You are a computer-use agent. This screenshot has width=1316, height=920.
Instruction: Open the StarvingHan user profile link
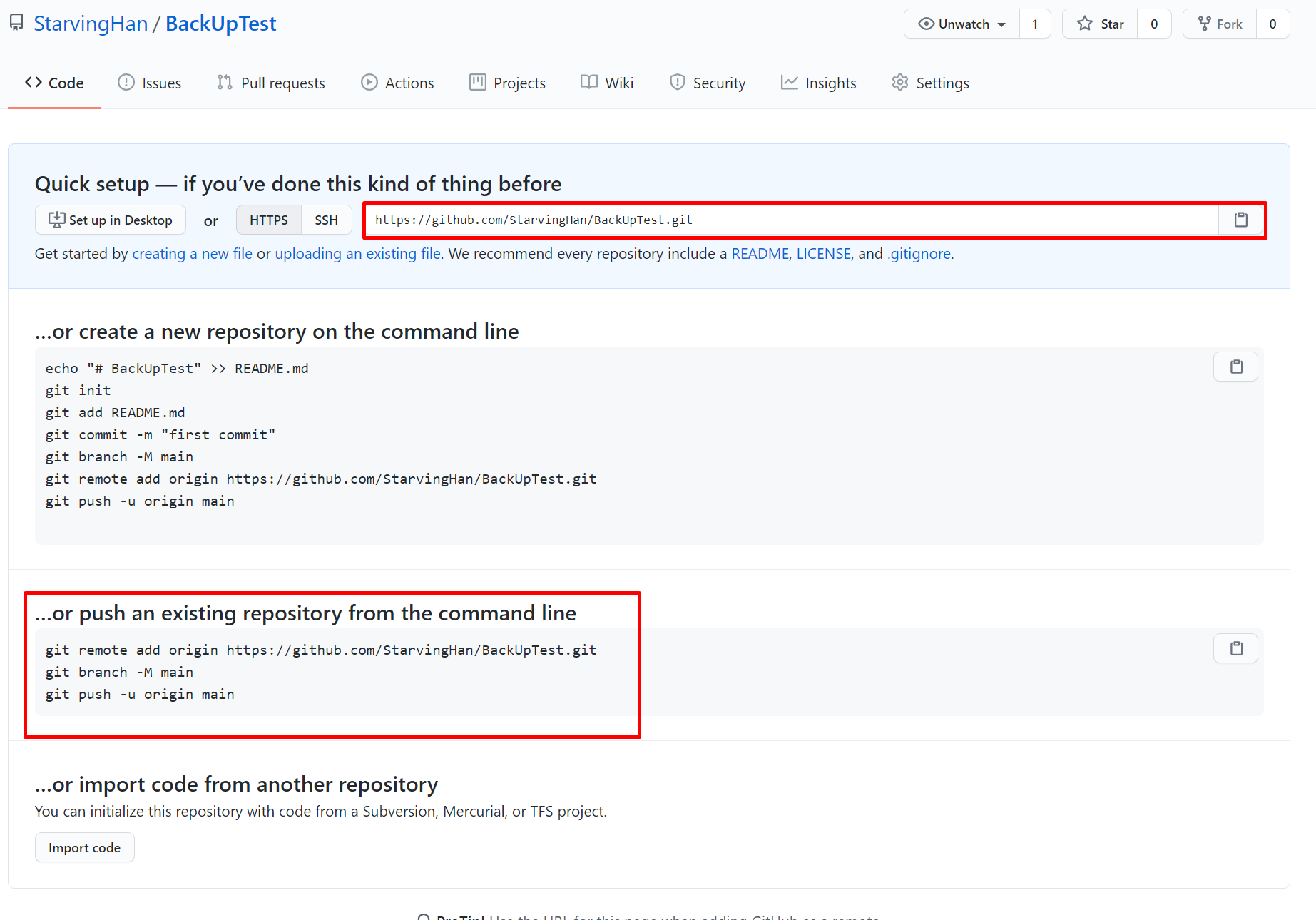tap(91, 24)
